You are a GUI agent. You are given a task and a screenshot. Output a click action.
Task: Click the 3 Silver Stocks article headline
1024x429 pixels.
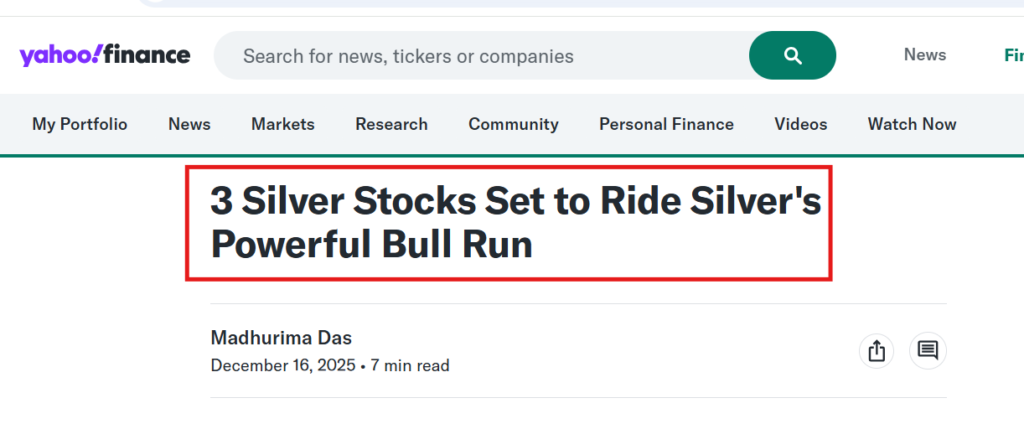[x=515, y=222]
